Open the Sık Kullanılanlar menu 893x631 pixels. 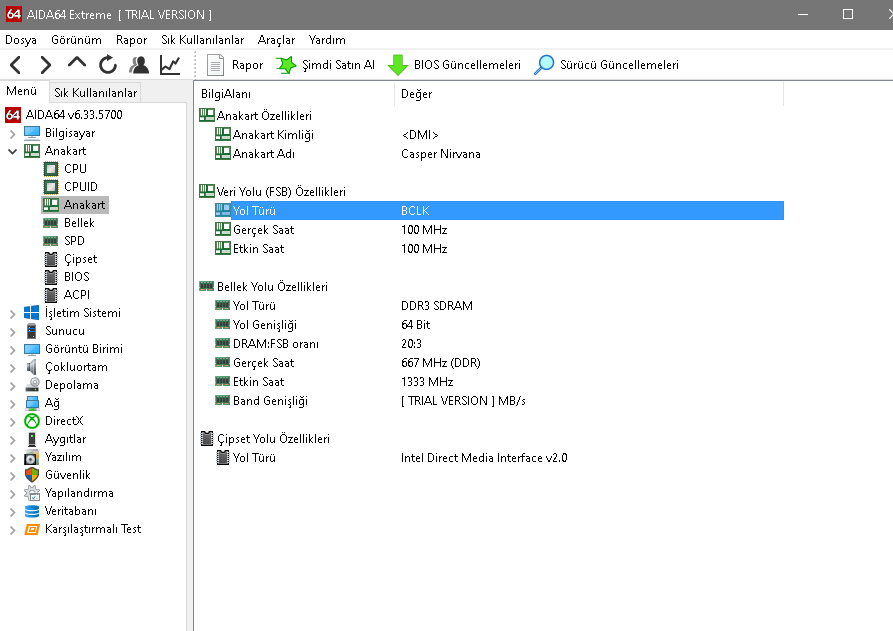tap(202, 40)
